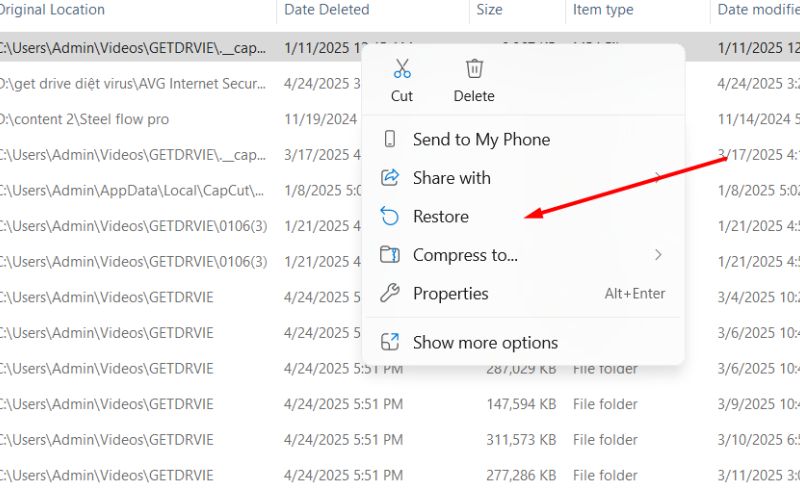Select the D:\content 2\Steel flow pro row

[x=84, y=119]
